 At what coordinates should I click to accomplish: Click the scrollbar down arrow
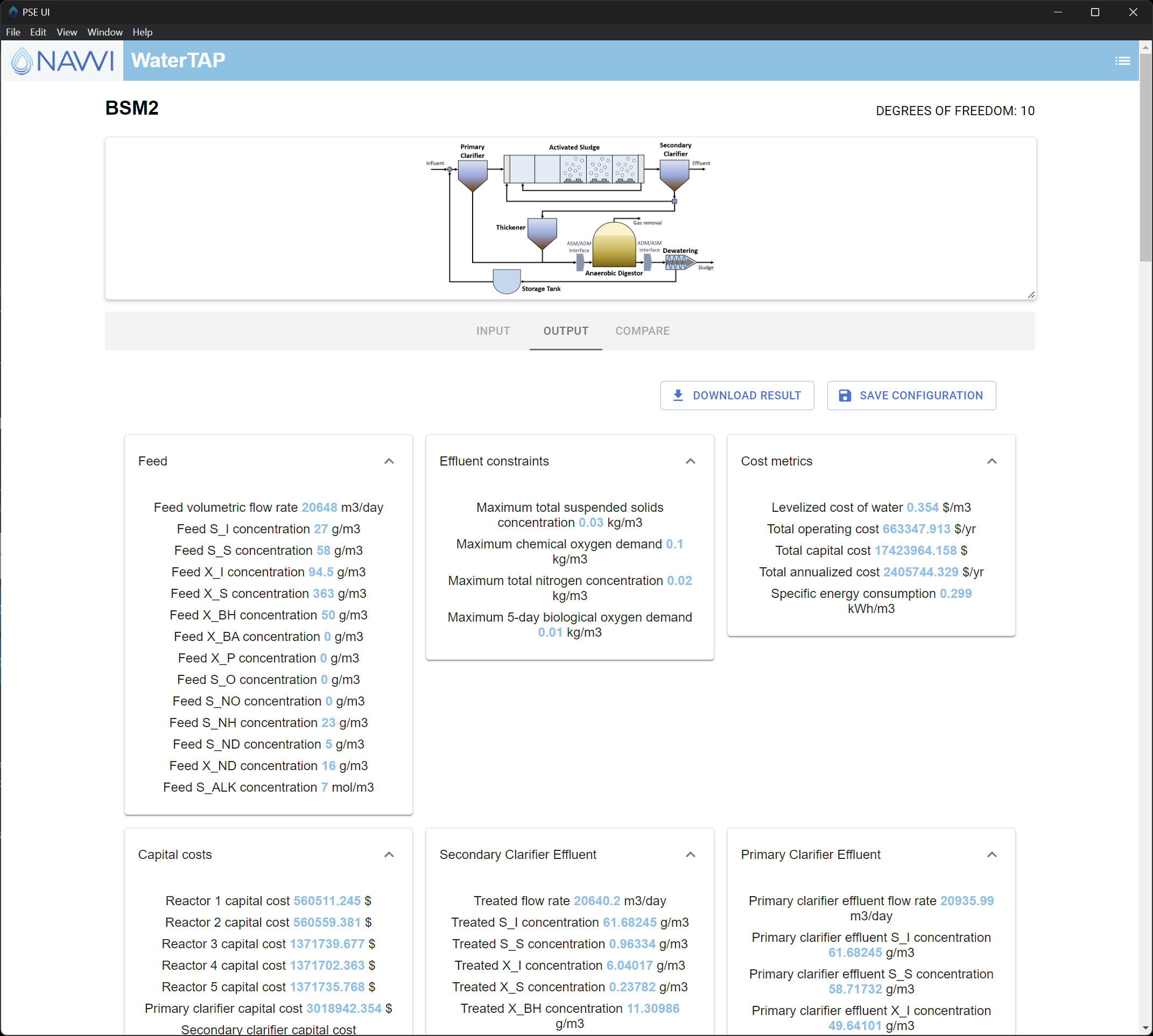pyautogui.click(x=1145, y=1029)
